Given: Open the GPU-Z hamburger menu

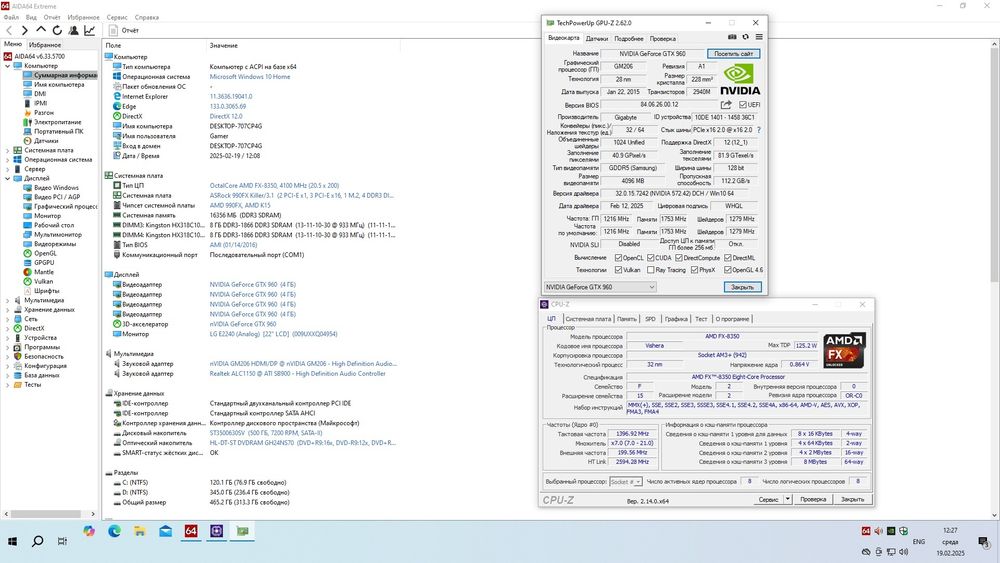Looking at the screenshot, I should pos(759,37).
